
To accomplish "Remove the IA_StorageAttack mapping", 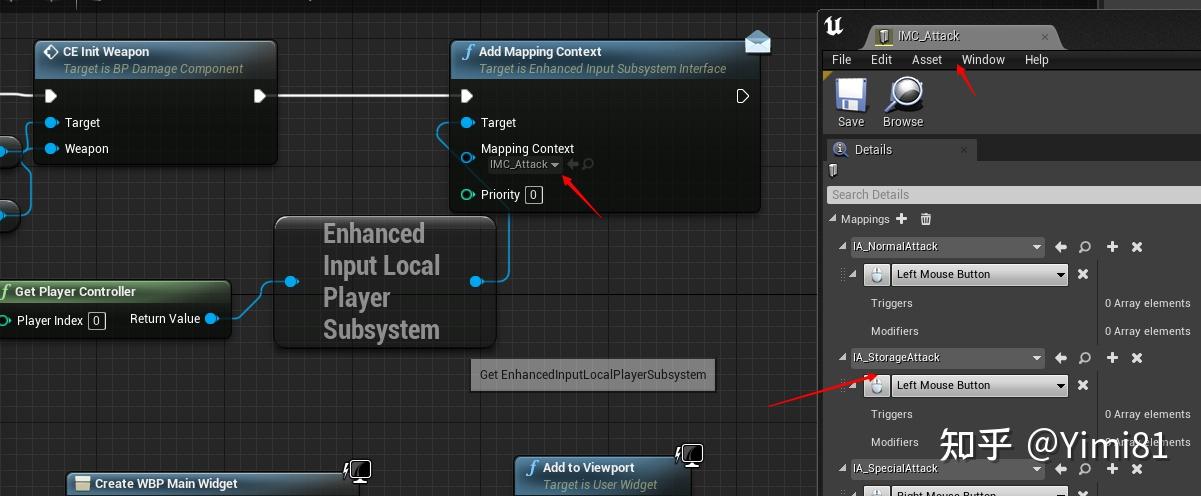I will (x=1137, y=358).
